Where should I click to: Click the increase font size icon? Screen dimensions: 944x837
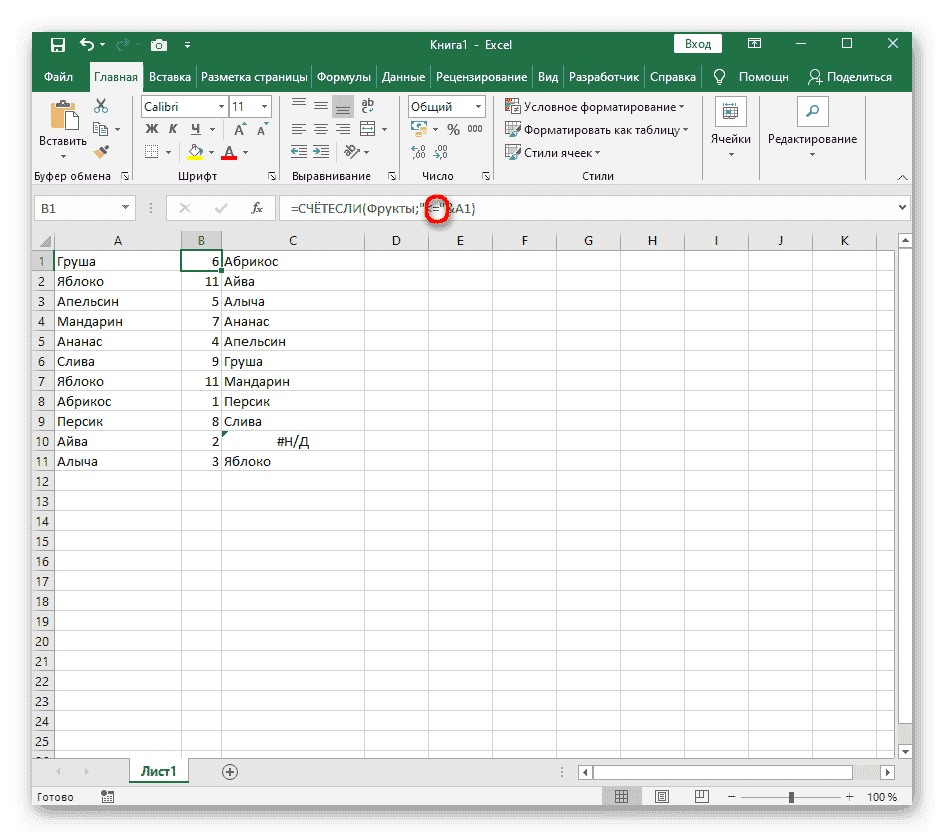pyautogui.click(x=240, y=129)
